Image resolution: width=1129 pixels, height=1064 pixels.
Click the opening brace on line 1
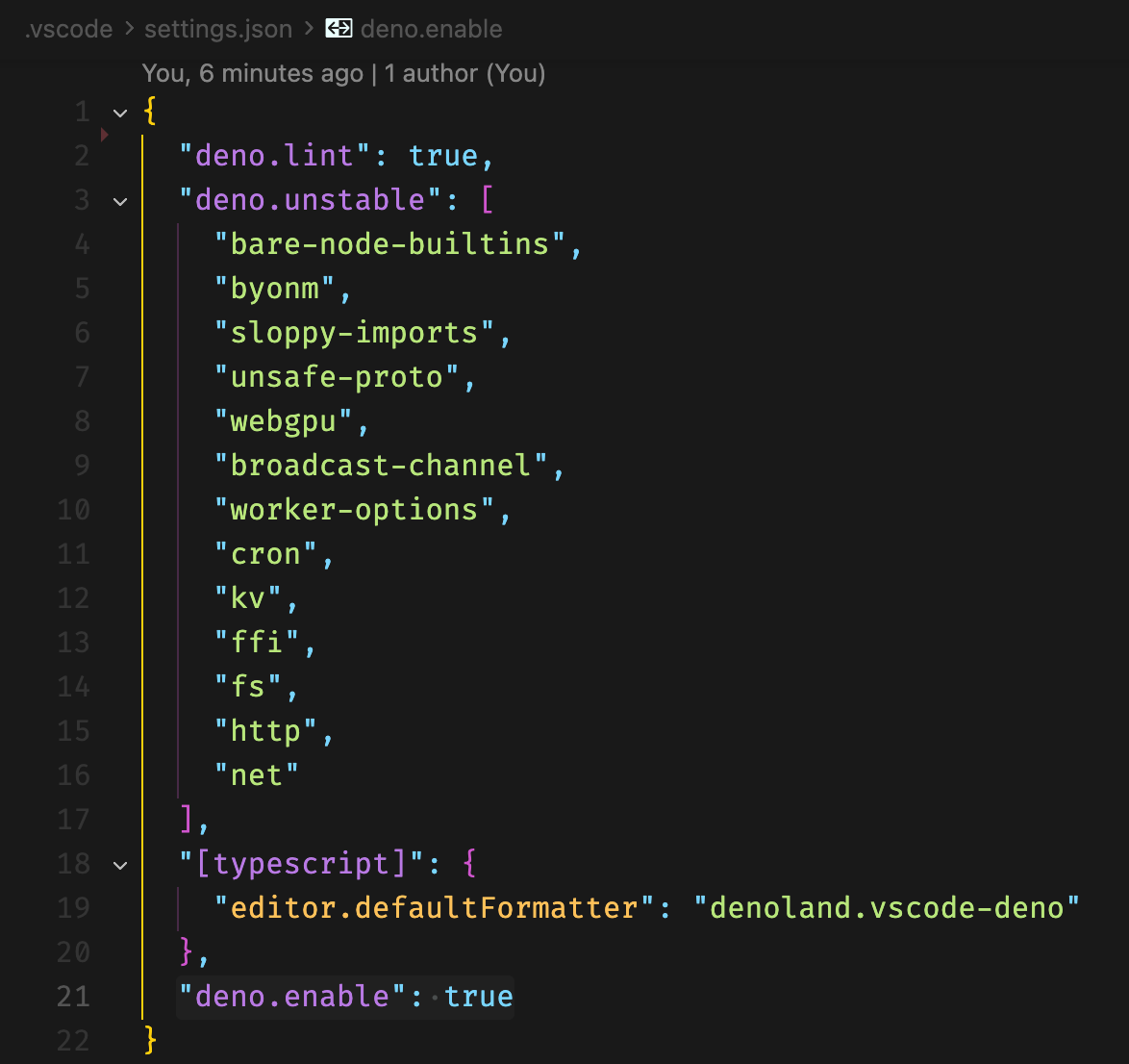click(x=150, y=111)
